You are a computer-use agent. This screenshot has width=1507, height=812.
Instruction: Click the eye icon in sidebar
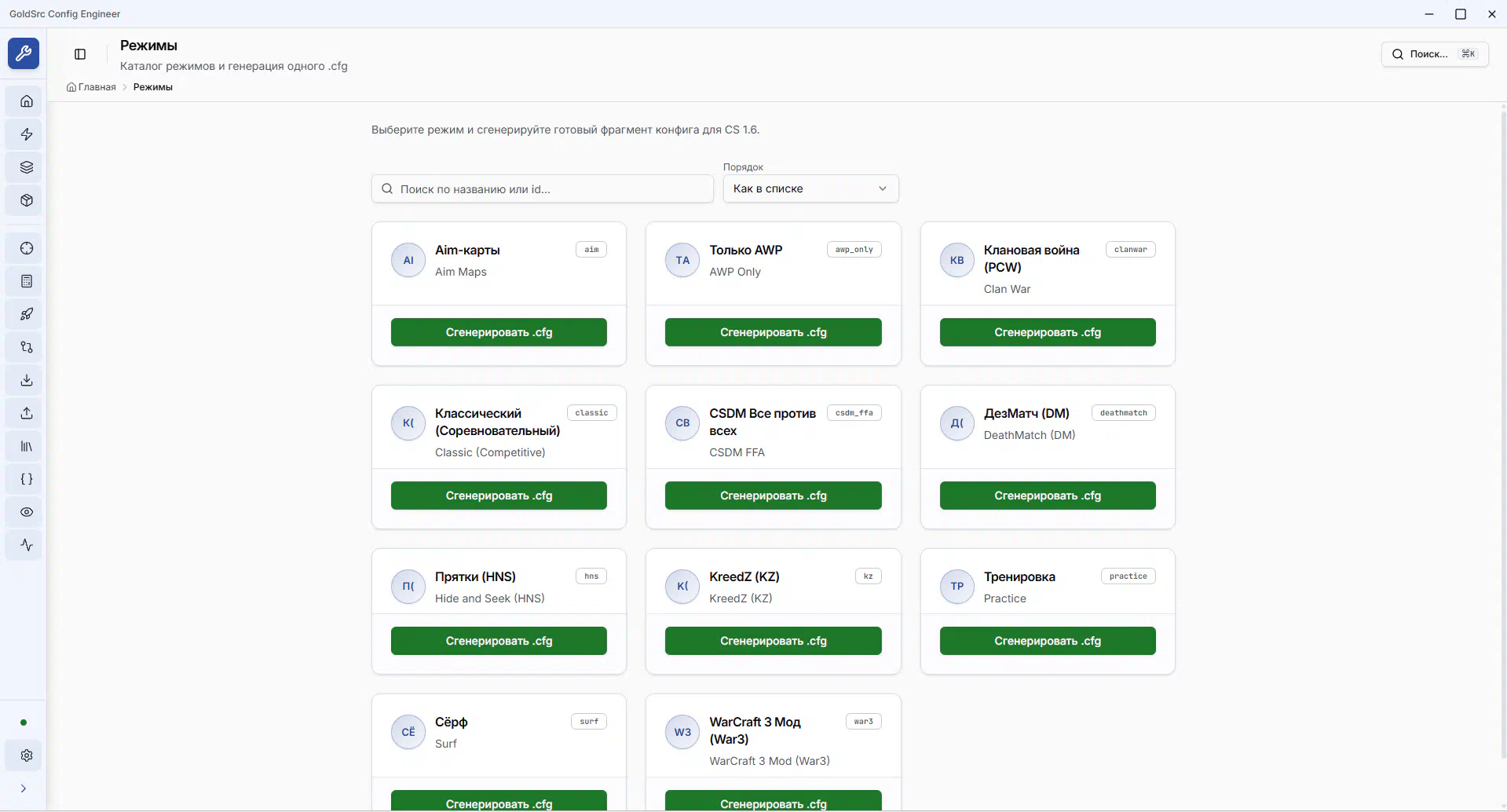click(27, 512)
